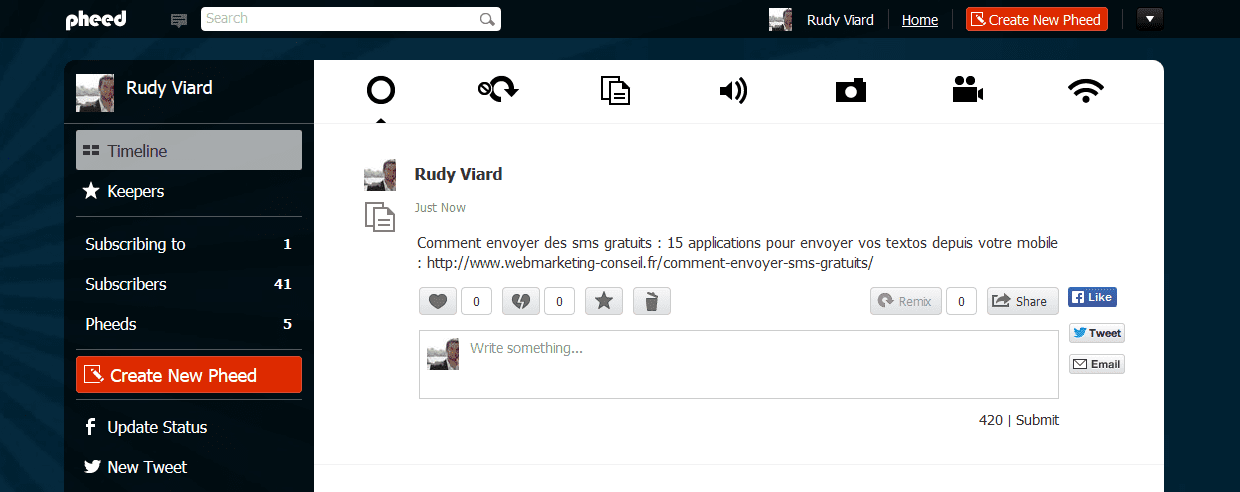Love the pheed with heart icon
Screen dimensions: 1240x492
point(437,301)
